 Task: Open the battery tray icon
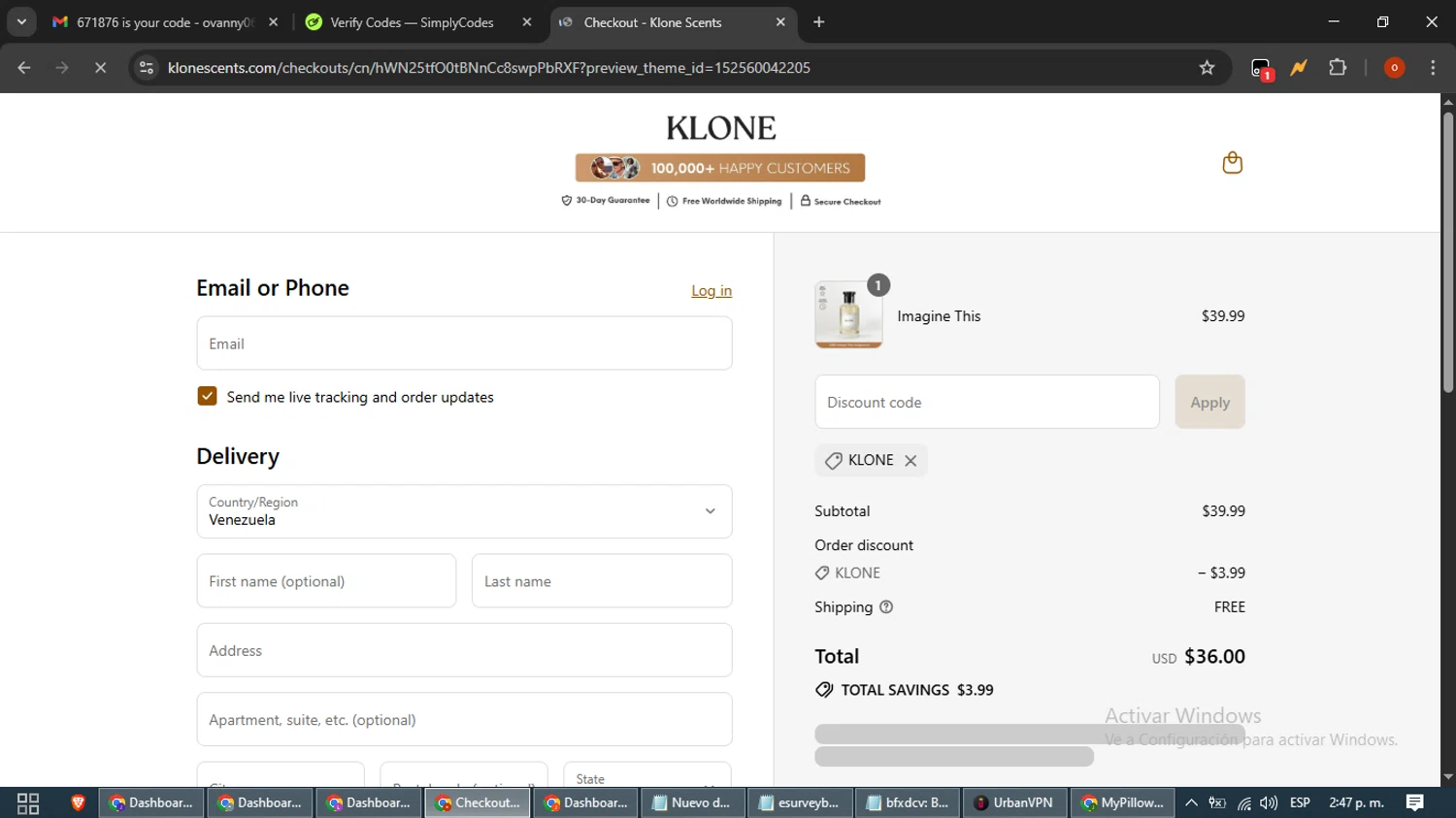coord(1217,802)
